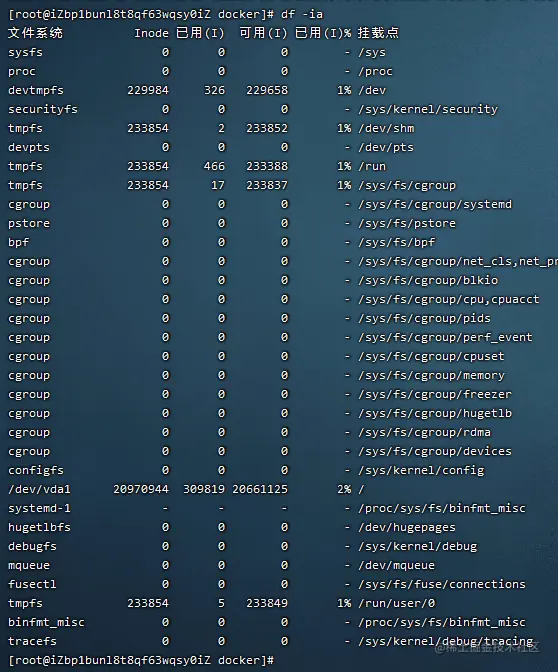
Task: Click mount point '/sys/fs/cgroup/cpuset'
Action: [431, 356]
